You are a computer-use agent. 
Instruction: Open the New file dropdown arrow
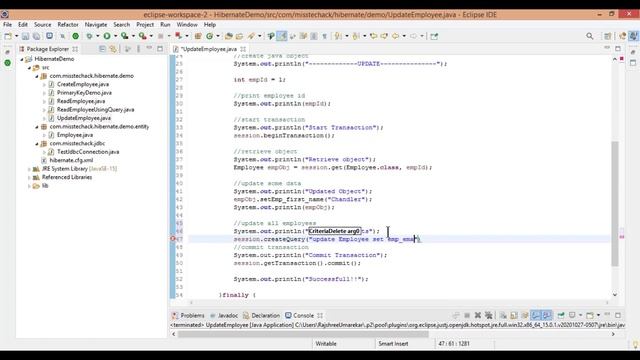(x=16, y=36)
